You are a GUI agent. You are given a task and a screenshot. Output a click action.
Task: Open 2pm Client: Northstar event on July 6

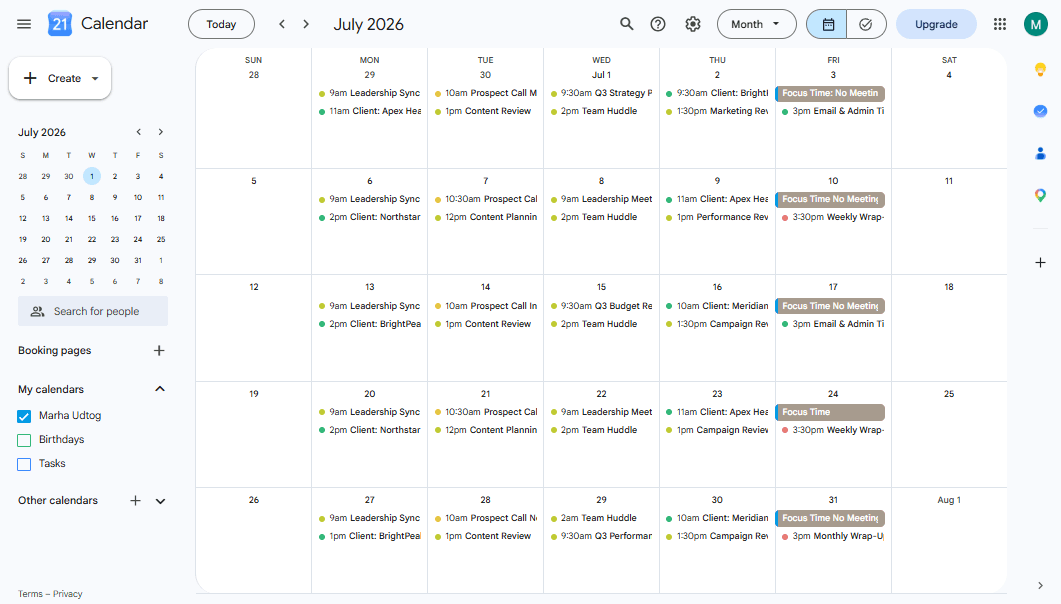pos(369,217)
